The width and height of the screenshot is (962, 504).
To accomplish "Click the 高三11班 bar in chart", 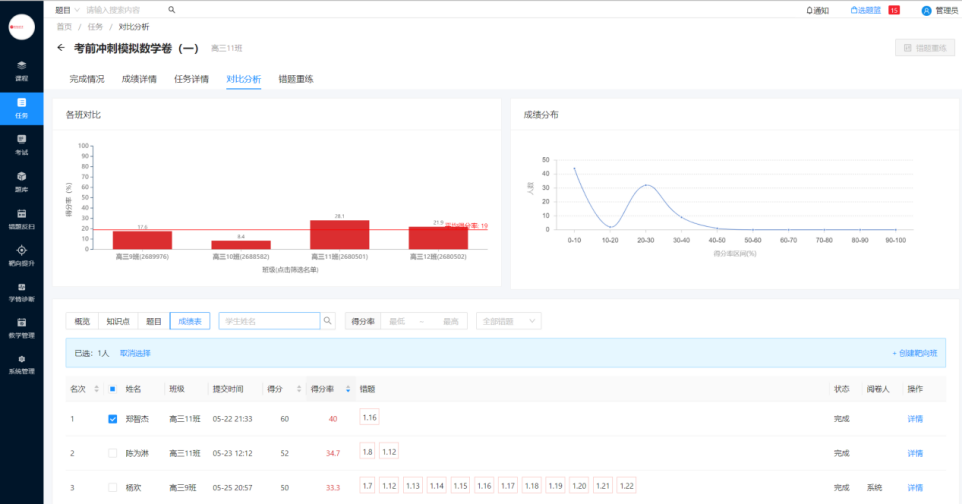I will click(340, 235).
